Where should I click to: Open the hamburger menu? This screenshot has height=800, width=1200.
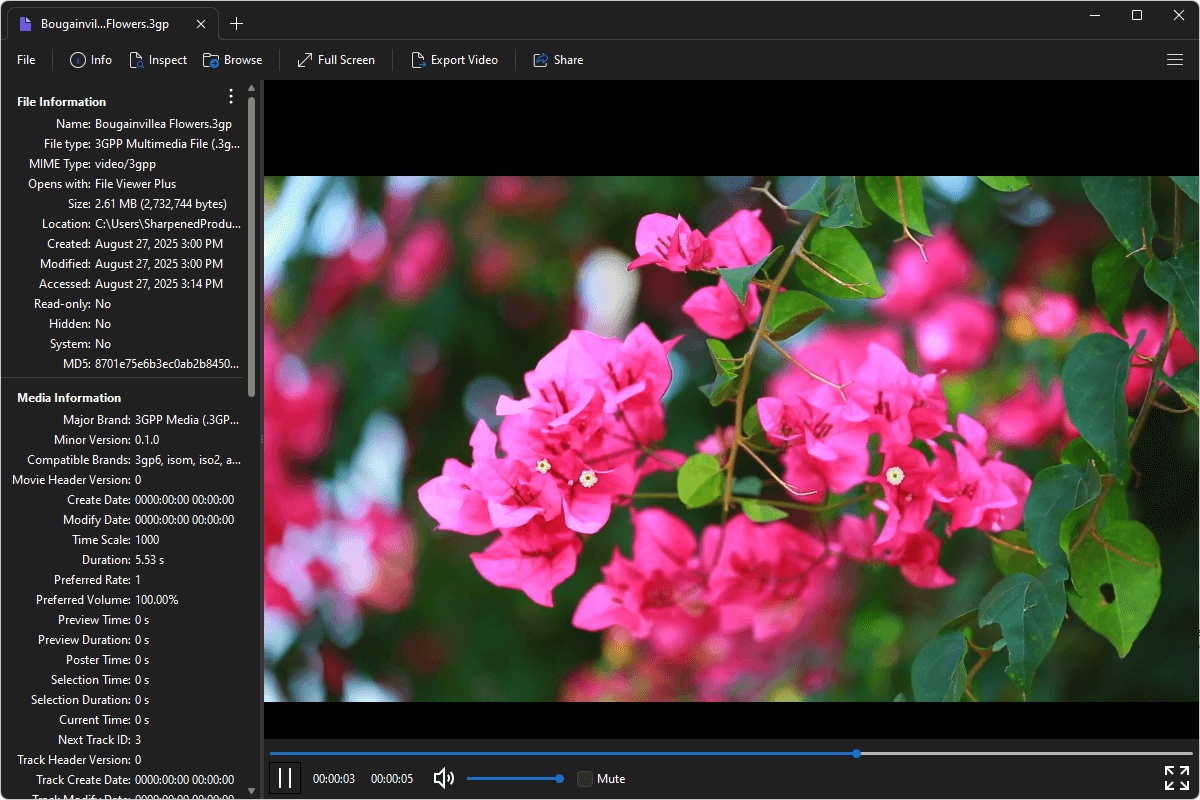point(1175,60)
